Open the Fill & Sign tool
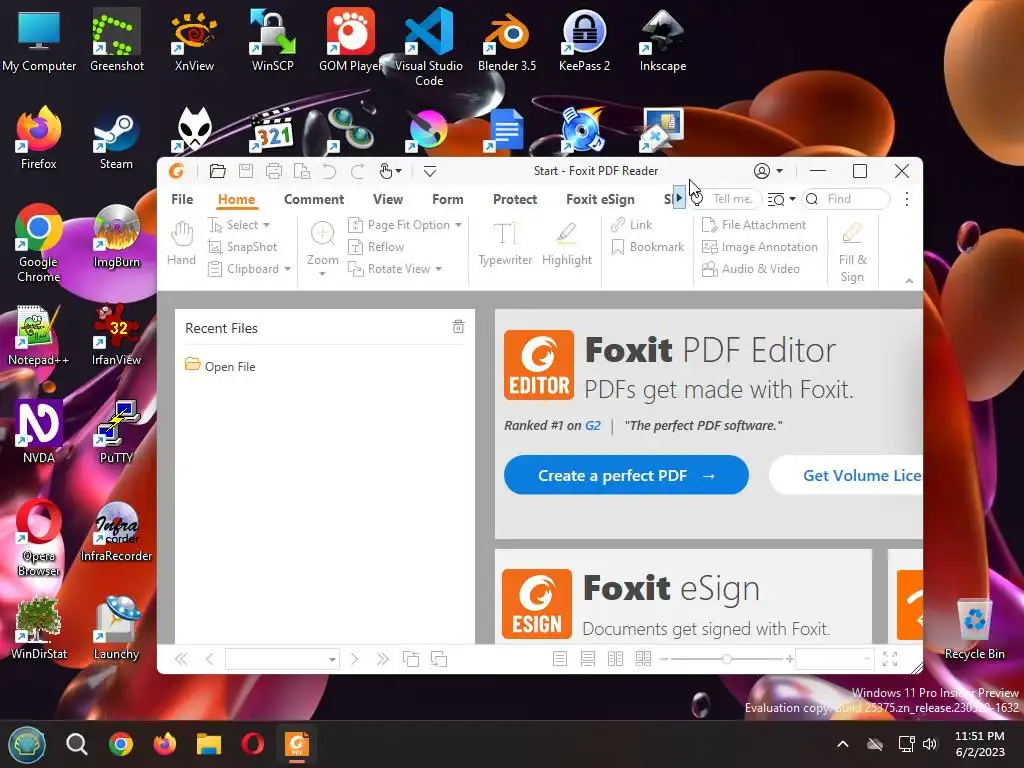 click(852, 252)
